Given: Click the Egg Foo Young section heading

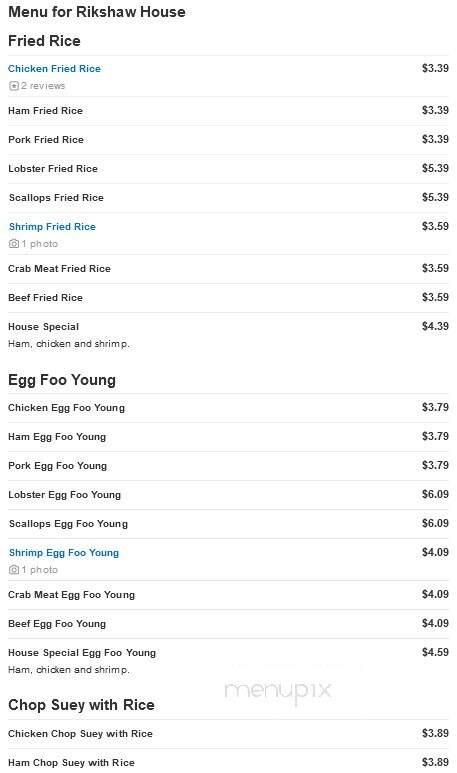Looking at the screenshot, I should (62, 381).
